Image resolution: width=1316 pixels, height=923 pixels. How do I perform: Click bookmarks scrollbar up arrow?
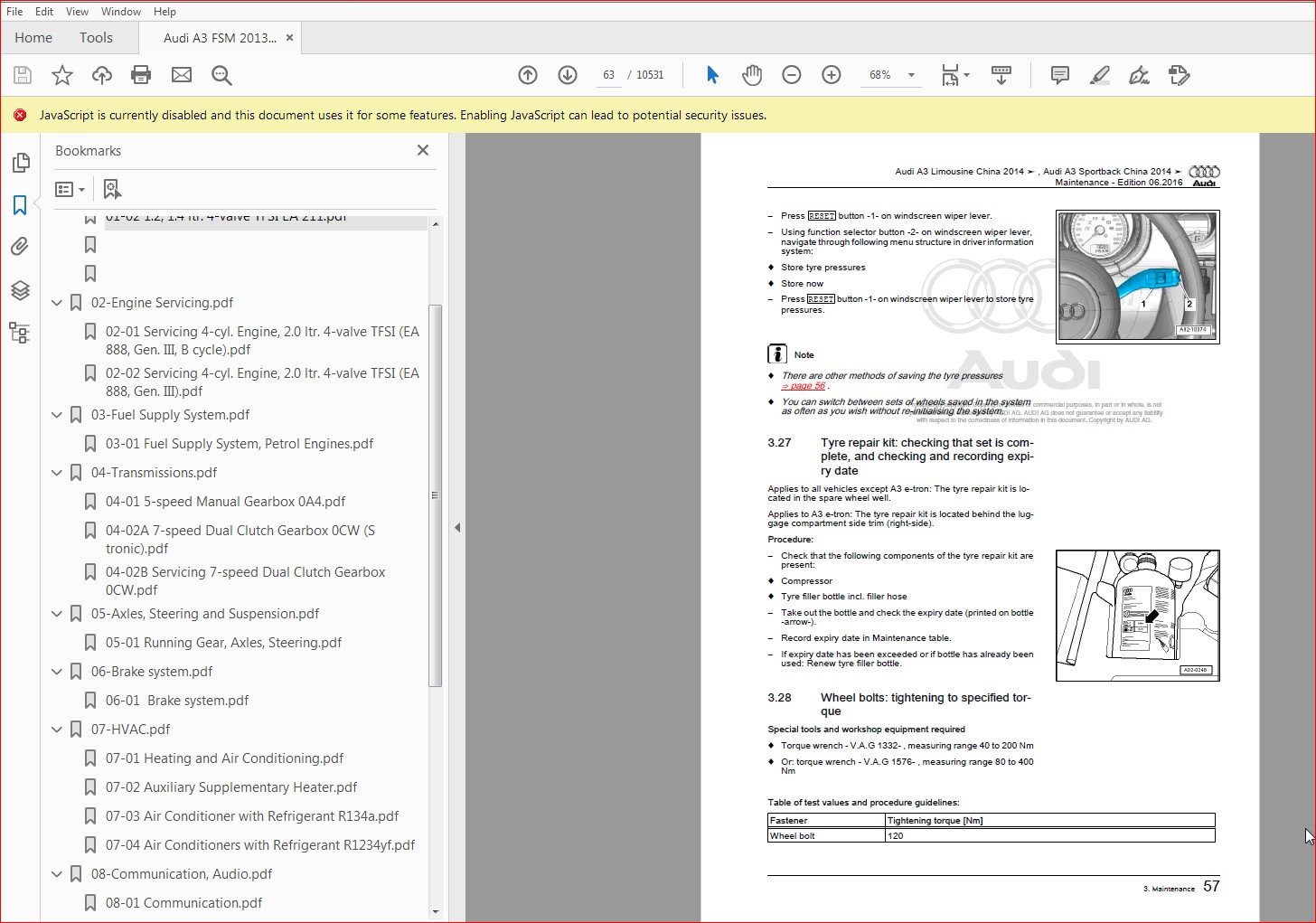pos(436,223)
